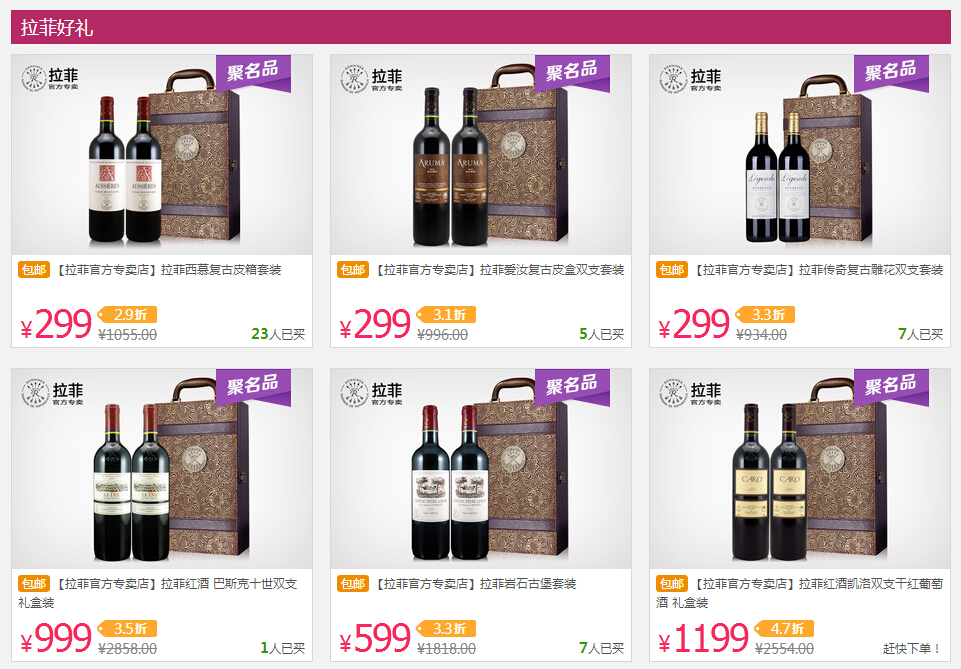961x669 pixels.
Task: Open the 拉菲爱汝复古皮盒双支套装 title link
Action: [499, 270]
